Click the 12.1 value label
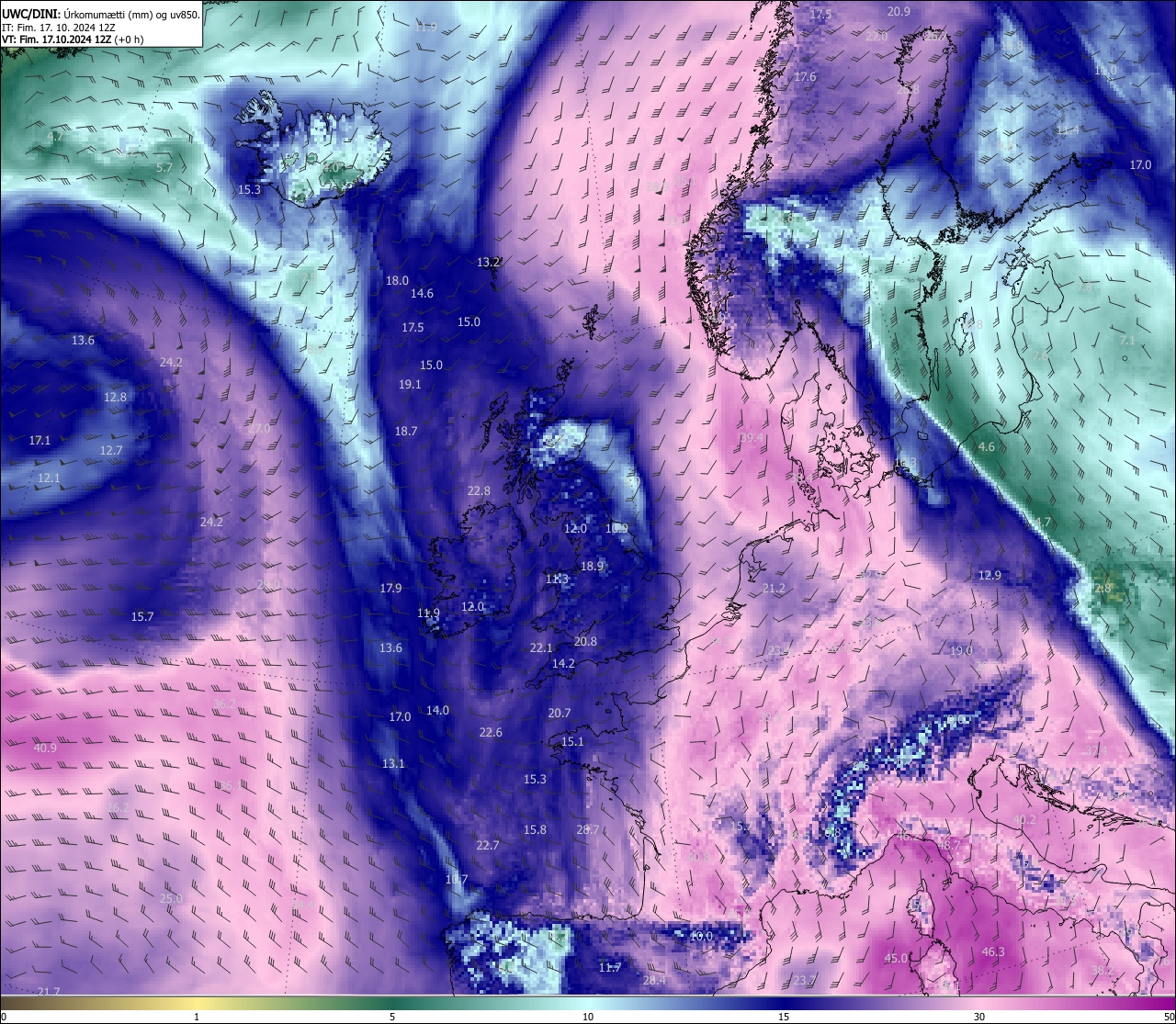This screenshot has width=1176, height=1024. point(49,478)
